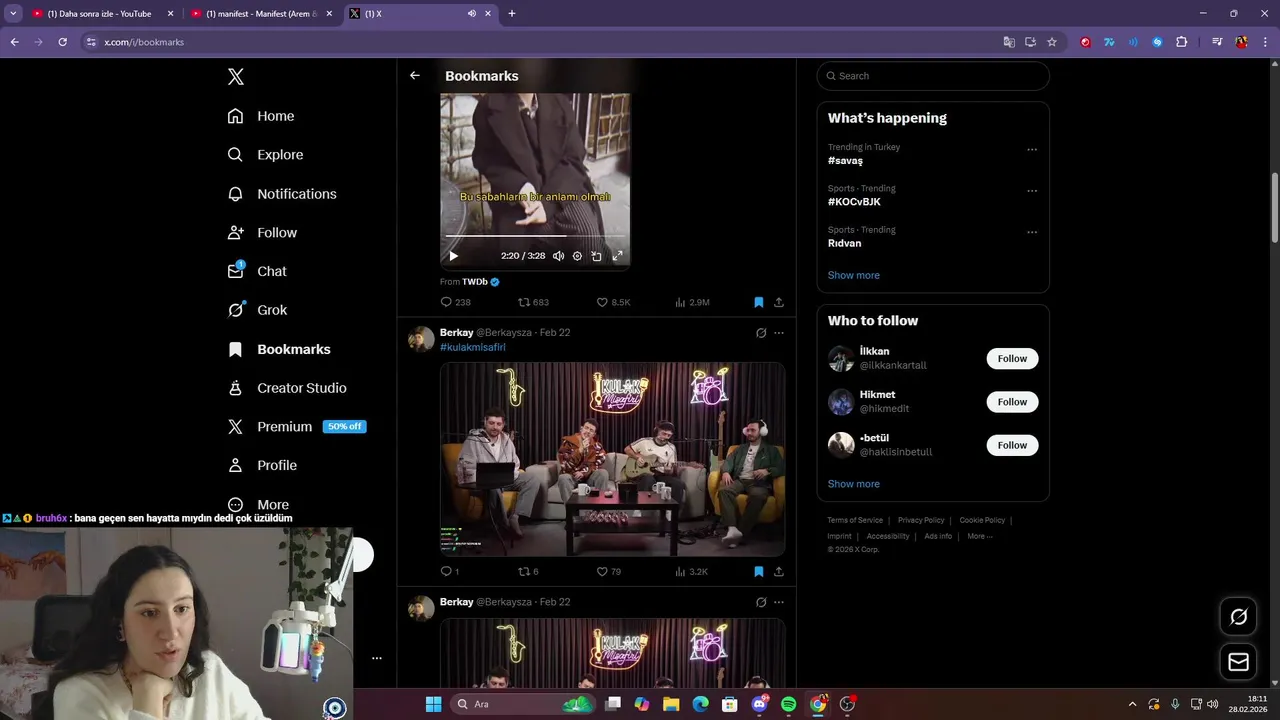The height and width of the screenshot is (720, 1280).
Task: Open Berkay's avatar on #kulakmisafiri post
Action: (421, 338)
